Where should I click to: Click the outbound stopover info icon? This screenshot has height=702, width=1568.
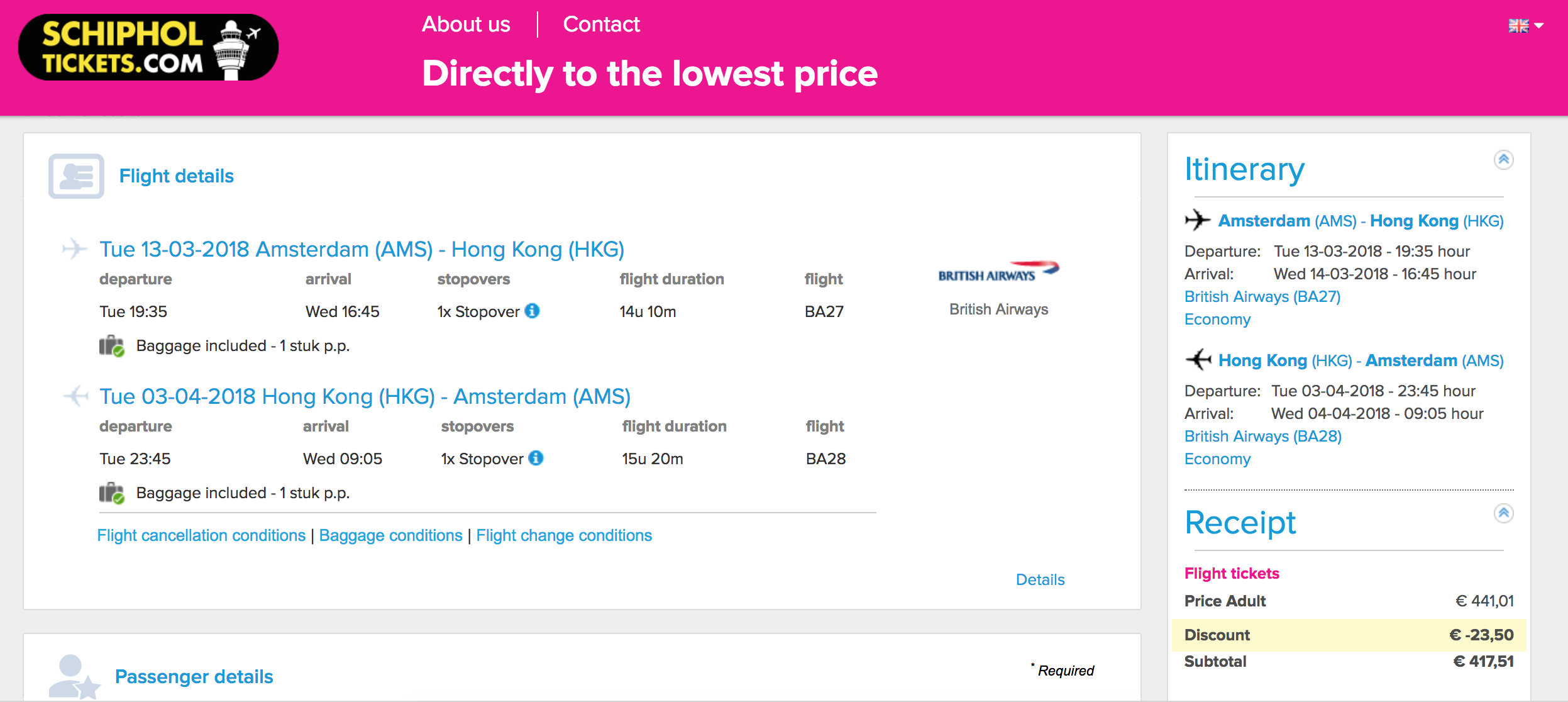(x=533, y=311)
